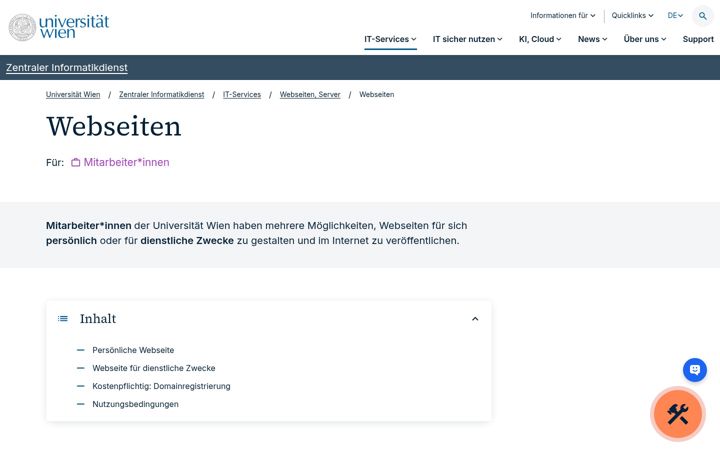The width and height of the screenshot is (720, 450).
Task: Collapse the Inhalt panel chevron
Action: (x=475, y=319)
